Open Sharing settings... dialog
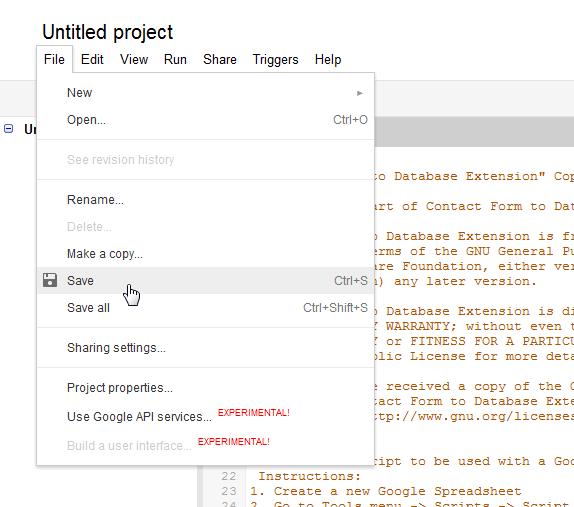 click(205, 347)
